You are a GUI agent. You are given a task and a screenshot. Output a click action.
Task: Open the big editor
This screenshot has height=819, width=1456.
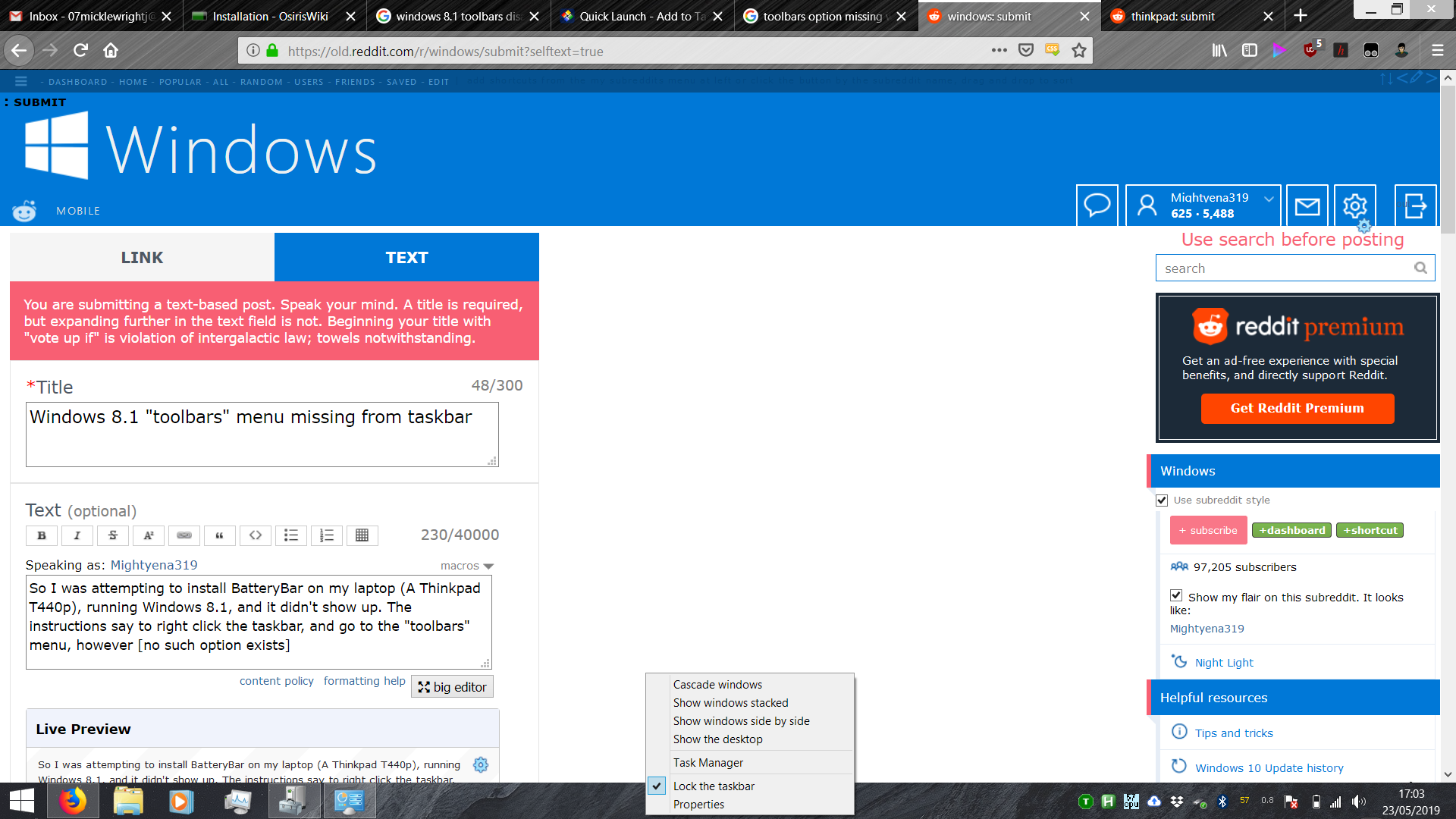pyautogui.click(x=452, y=687)
